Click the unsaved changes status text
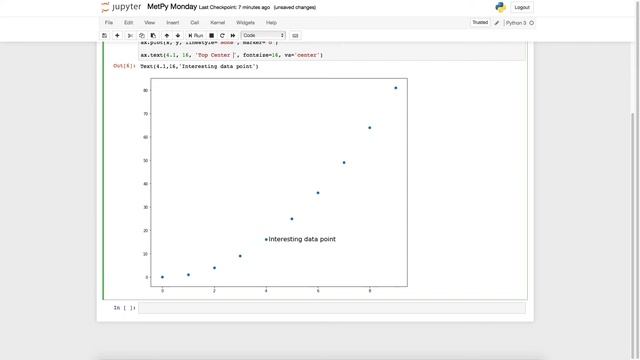The image size is (640, 360). pos(295,7)
